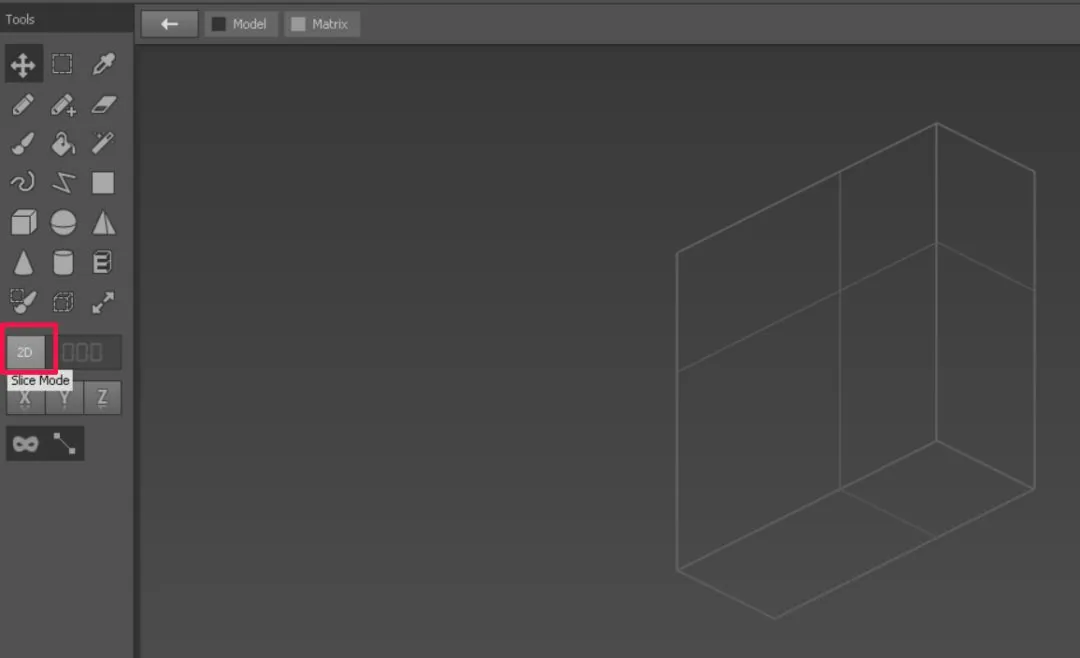Viewport: 1080px width, 658px height.
Task: Toggle the X axis button
Action: click(x=25, y=398)
